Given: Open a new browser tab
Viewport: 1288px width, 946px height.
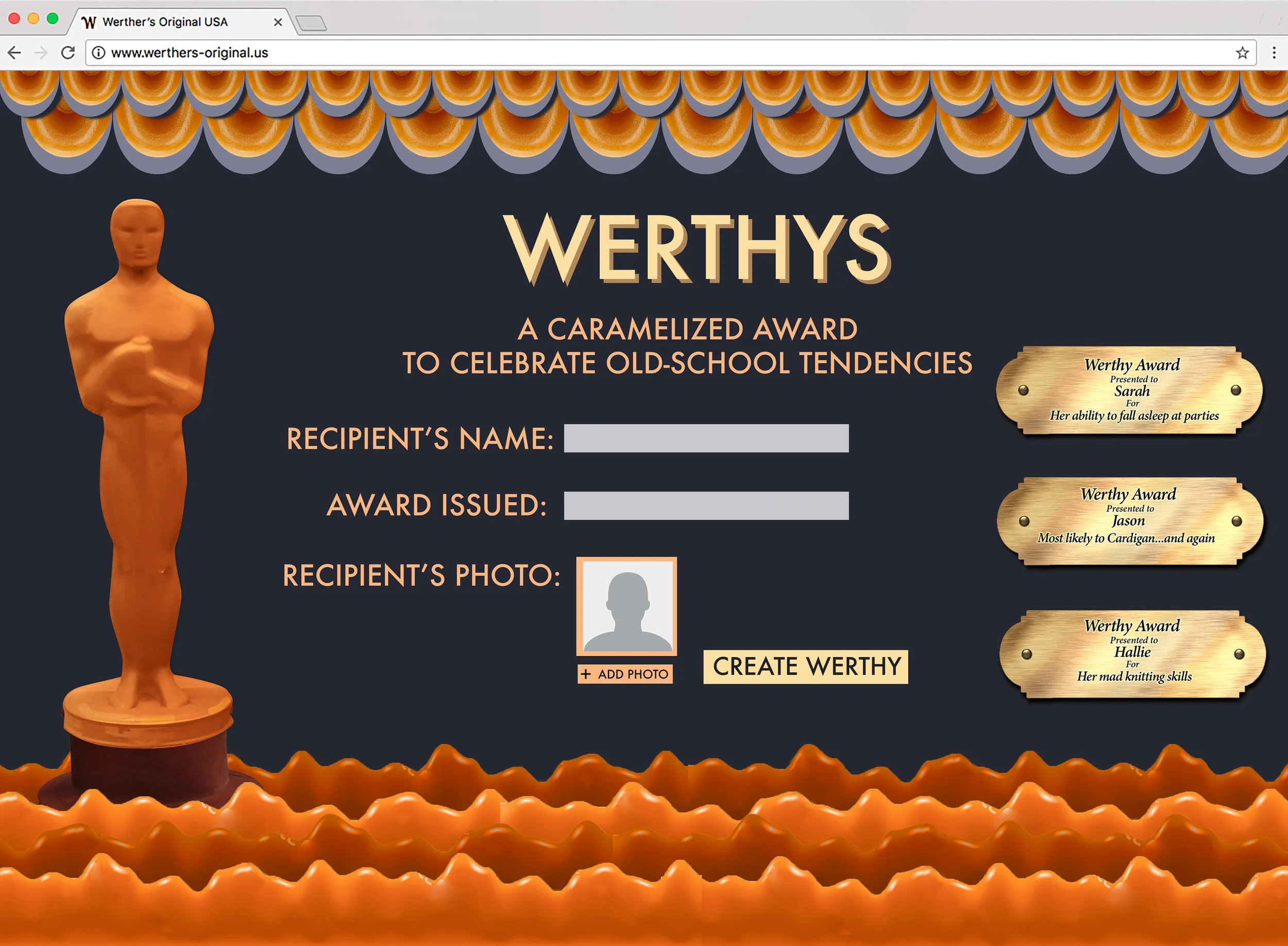Looking at the screenshot, I should tap(311, 23).
